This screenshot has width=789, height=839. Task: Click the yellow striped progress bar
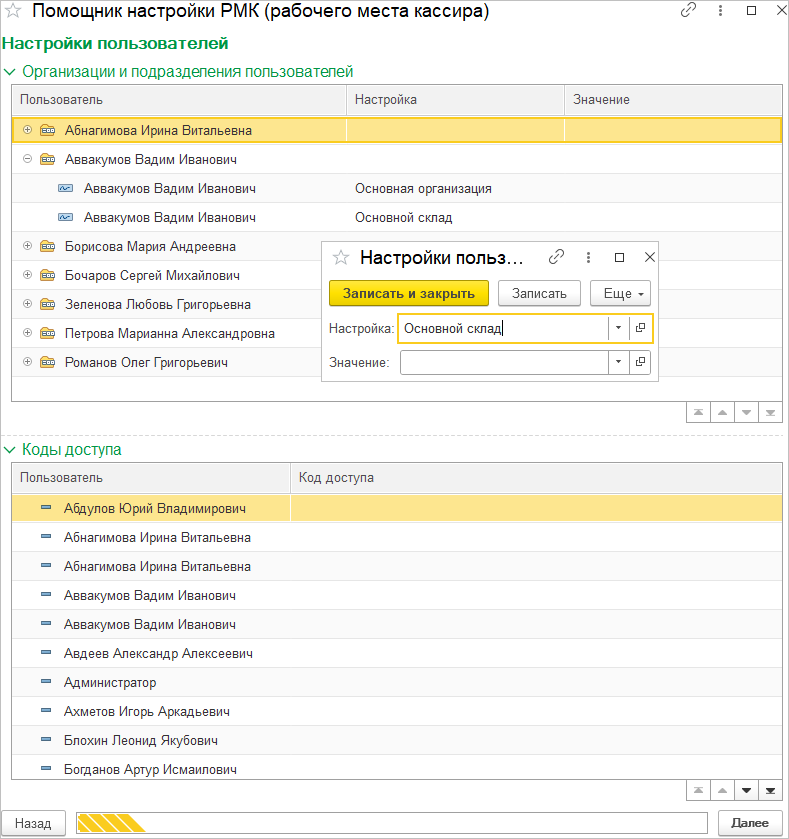coord(392,823)
